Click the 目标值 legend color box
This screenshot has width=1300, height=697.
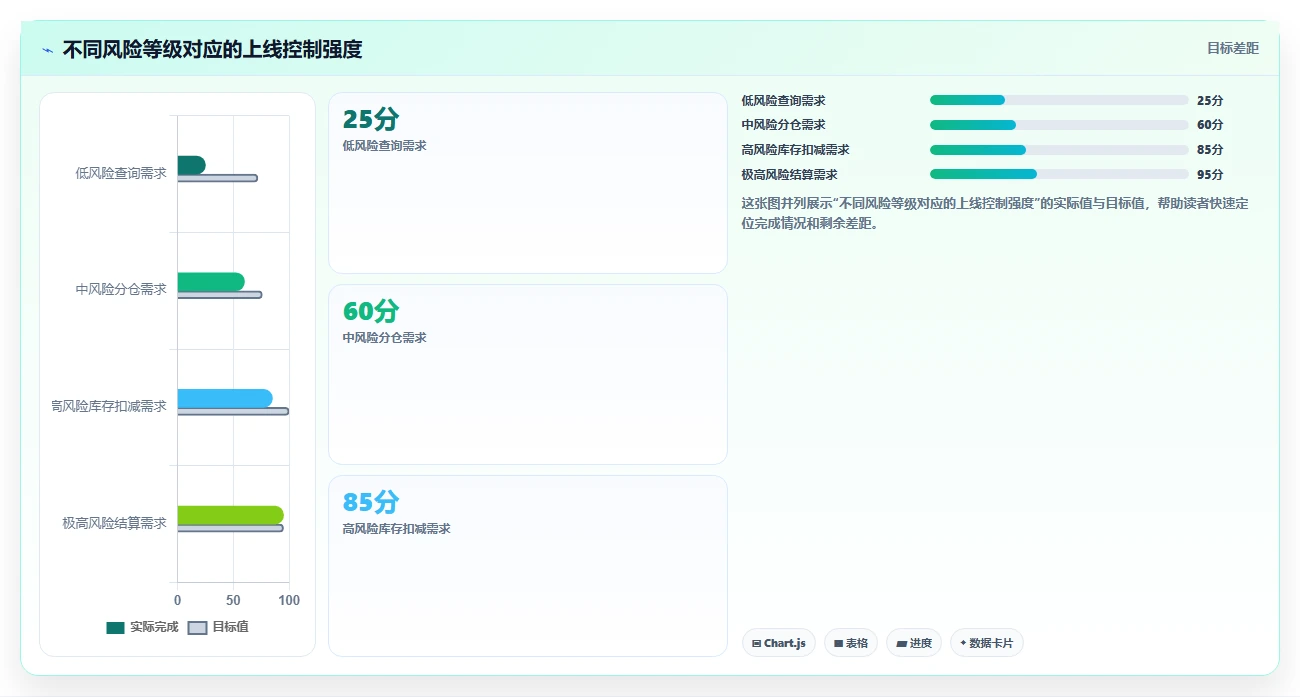(x=197, y=628)
